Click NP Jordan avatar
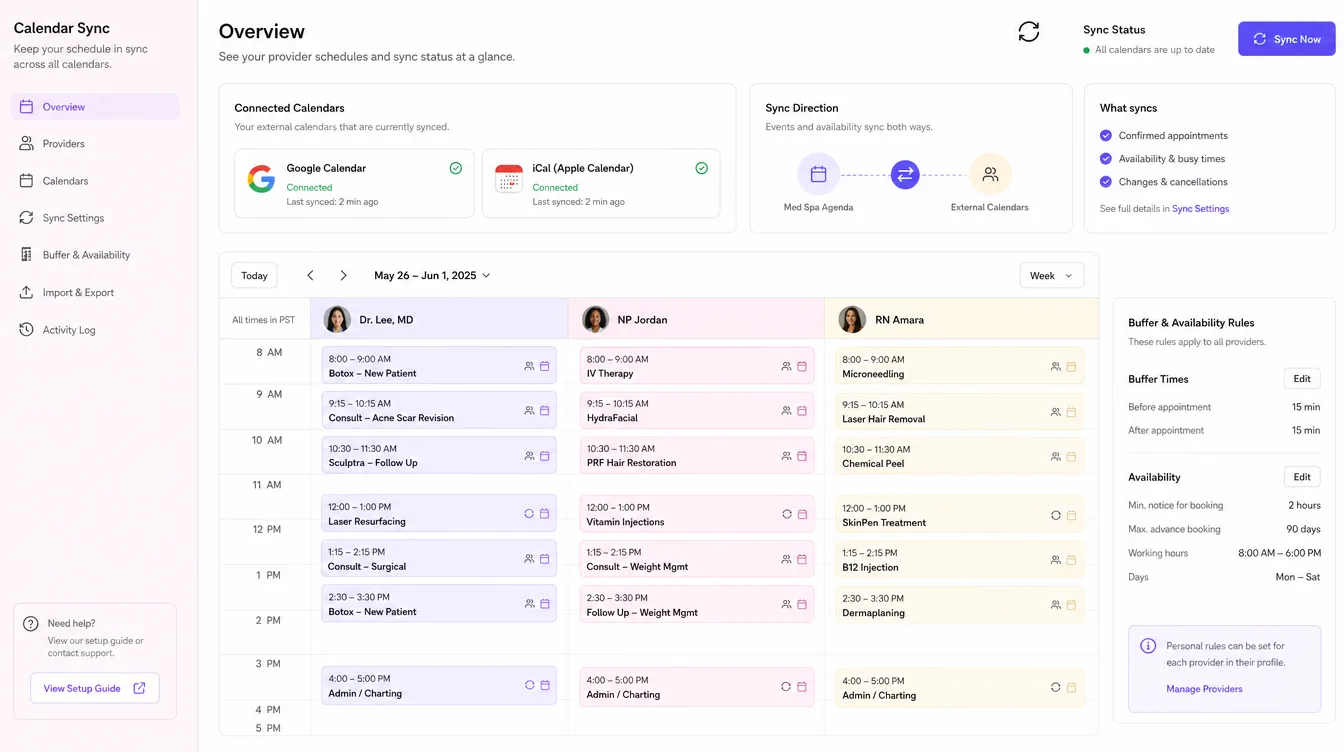 pyautogui.click(x=595, y=319)
